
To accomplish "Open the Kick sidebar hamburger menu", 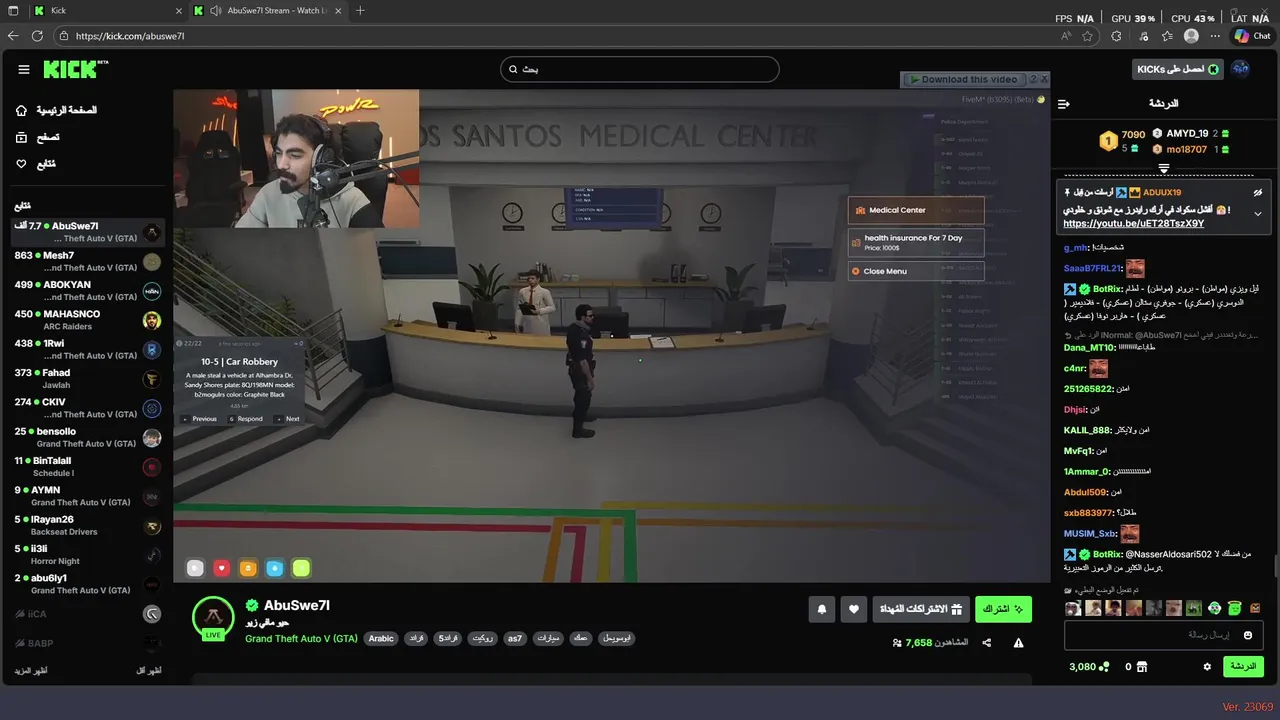I will 24,69.
